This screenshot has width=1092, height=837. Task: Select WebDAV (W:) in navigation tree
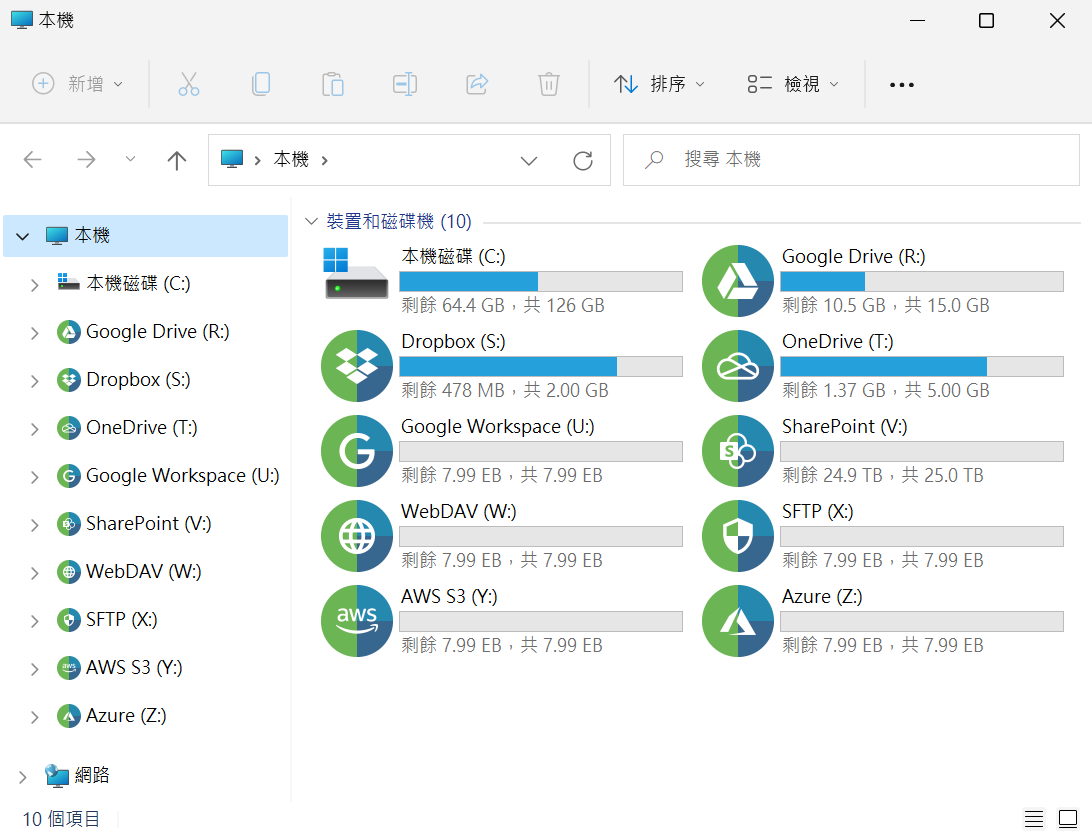point(130,572)
